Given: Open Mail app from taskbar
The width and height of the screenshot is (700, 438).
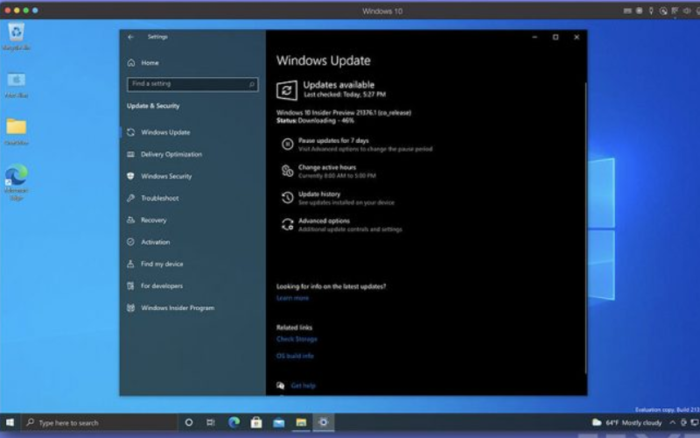Looking at the screenshot, I should click(279, 422).
